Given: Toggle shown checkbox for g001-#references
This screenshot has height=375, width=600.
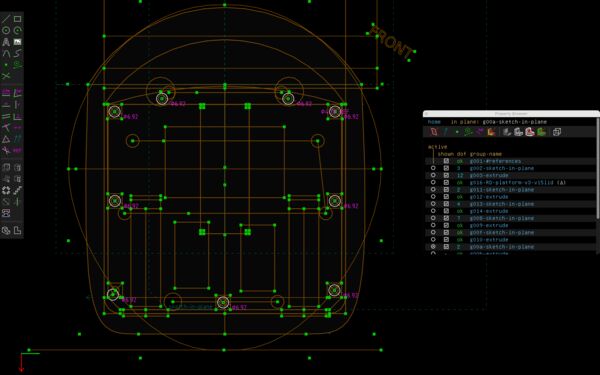Looking at the screenshot, I should pyautogui.click(x=446, y=161).
